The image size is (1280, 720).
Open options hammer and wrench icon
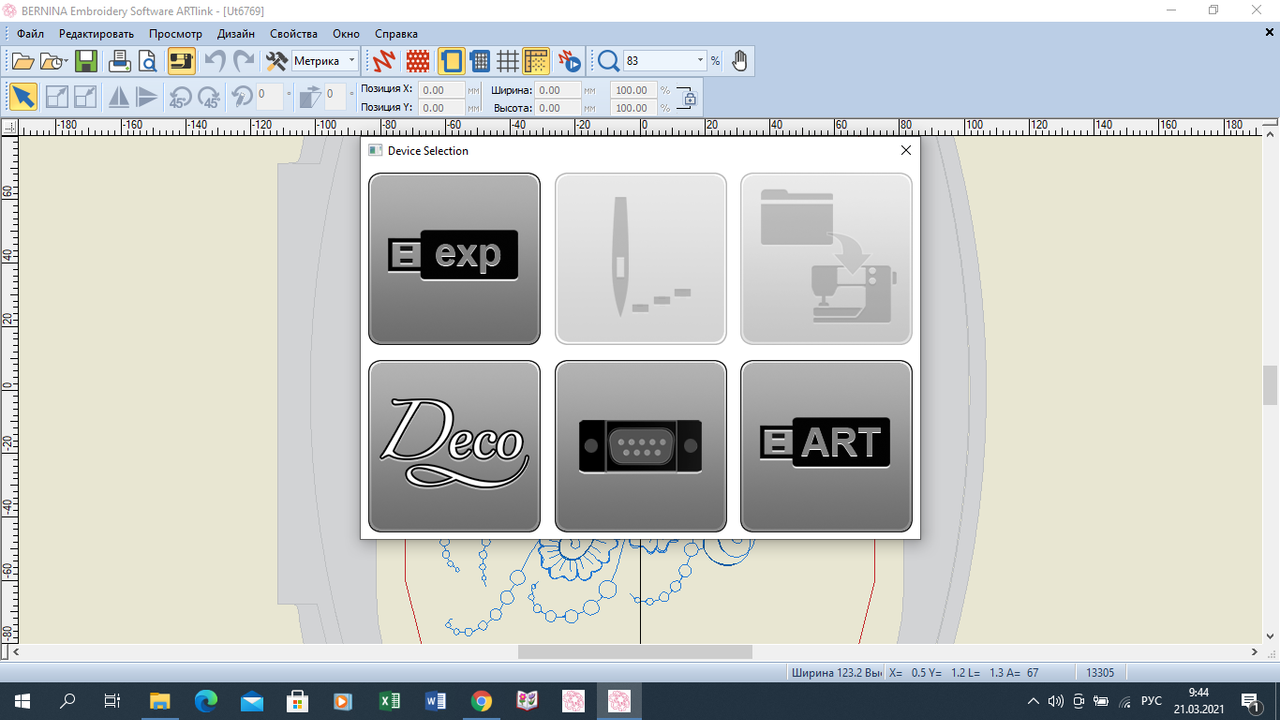coord(276,61)
